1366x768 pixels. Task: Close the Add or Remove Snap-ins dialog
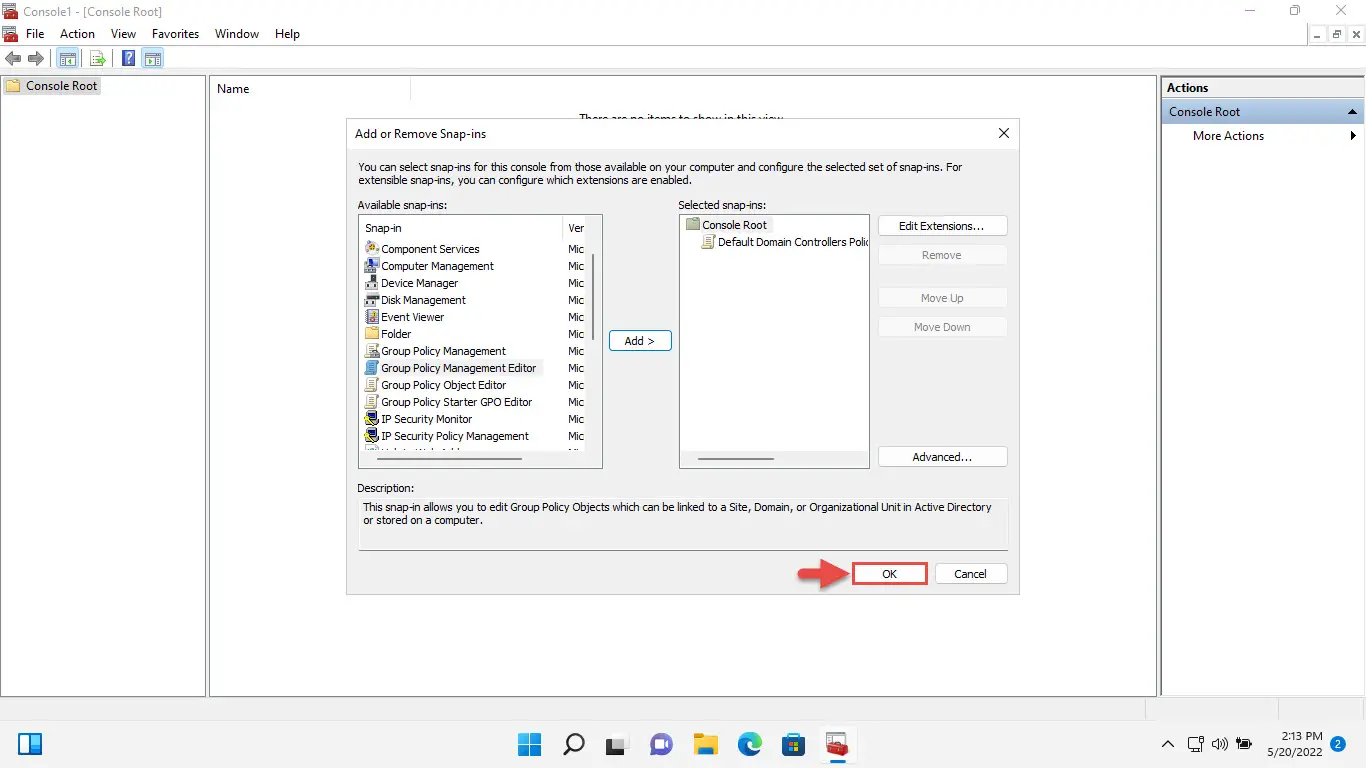pyautogui.click(x=1003, y=133)
